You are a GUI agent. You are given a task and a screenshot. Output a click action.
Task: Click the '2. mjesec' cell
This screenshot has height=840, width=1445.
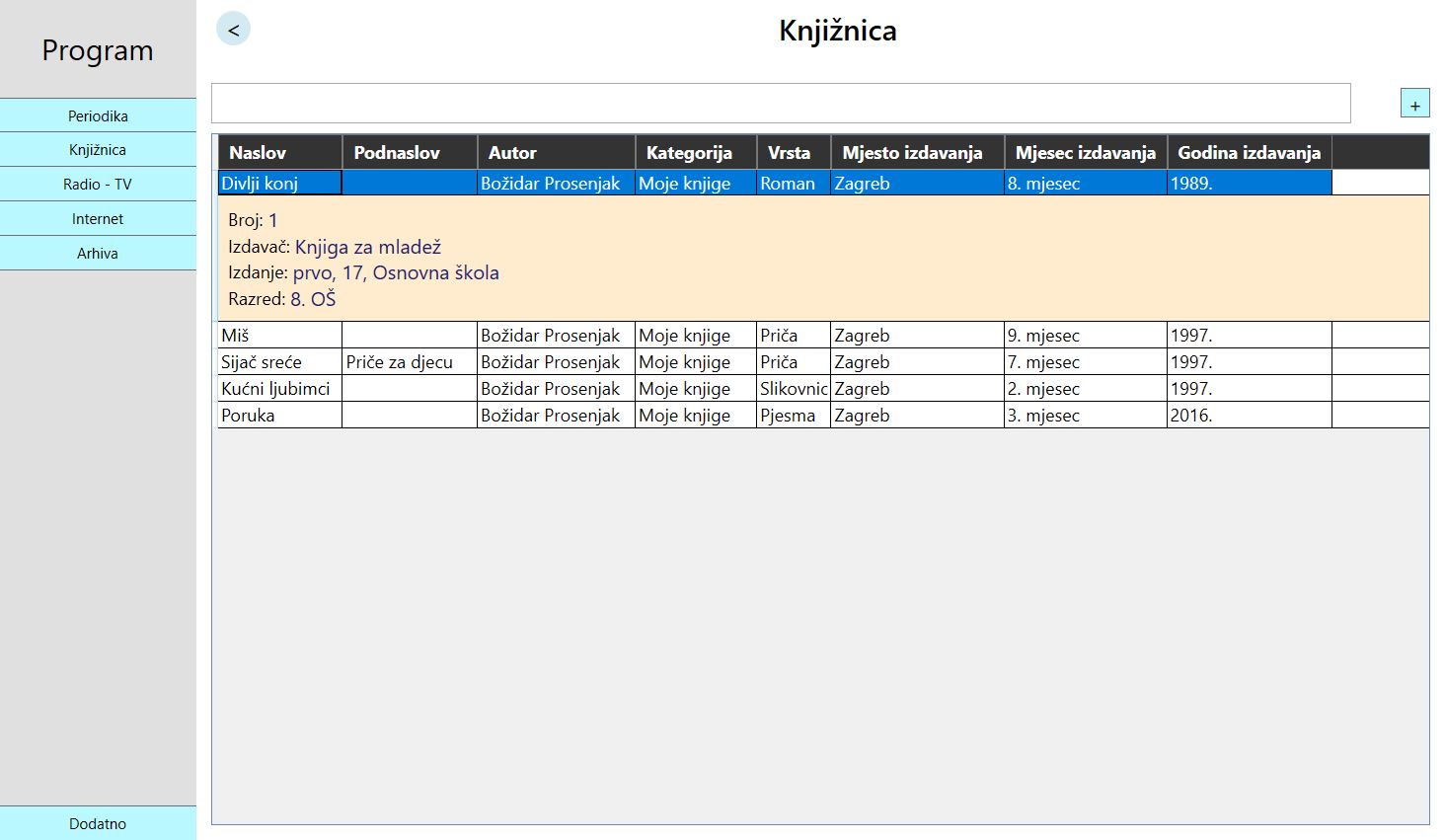(1086, 388)
